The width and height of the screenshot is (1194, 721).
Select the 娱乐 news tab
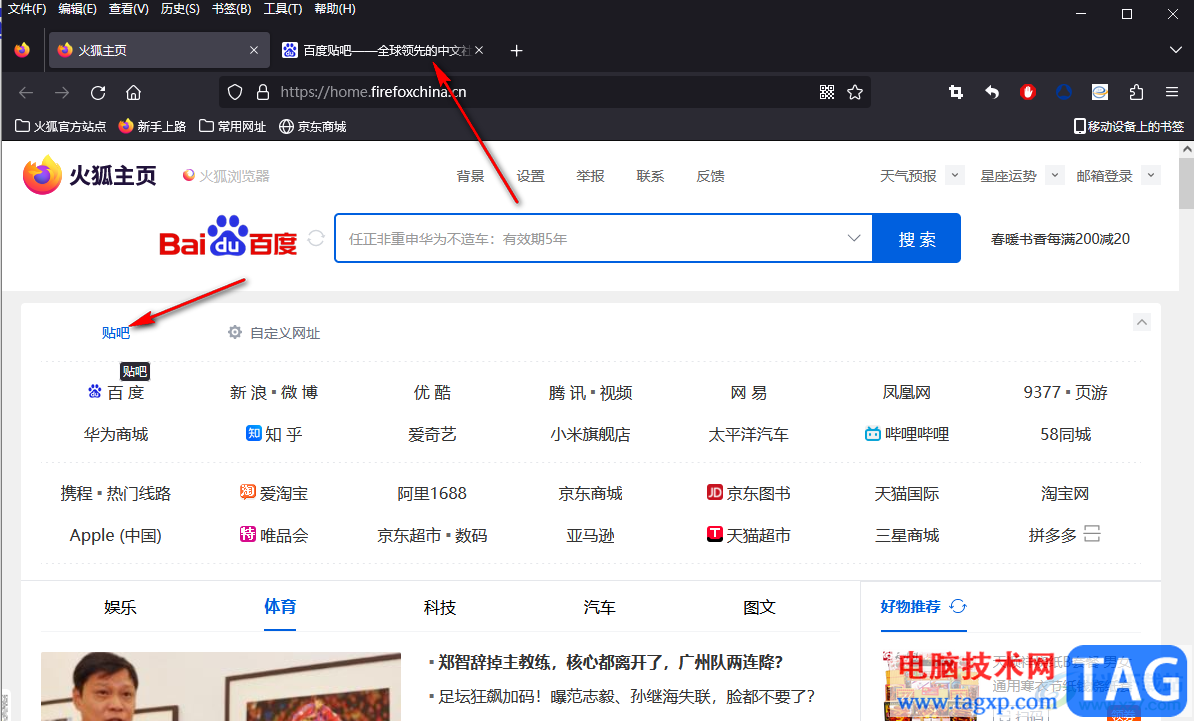point(120,607)
